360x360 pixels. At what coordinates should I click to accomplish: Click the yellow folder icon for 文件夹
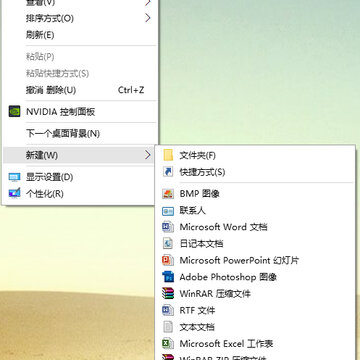(168, 155)
